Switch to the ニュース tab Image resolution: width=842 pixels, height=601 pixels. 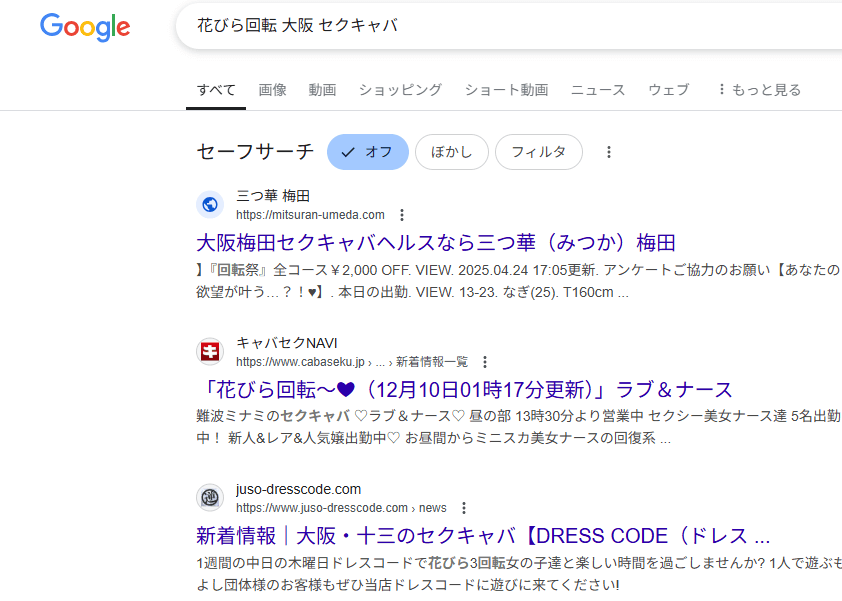pos(598,90)
